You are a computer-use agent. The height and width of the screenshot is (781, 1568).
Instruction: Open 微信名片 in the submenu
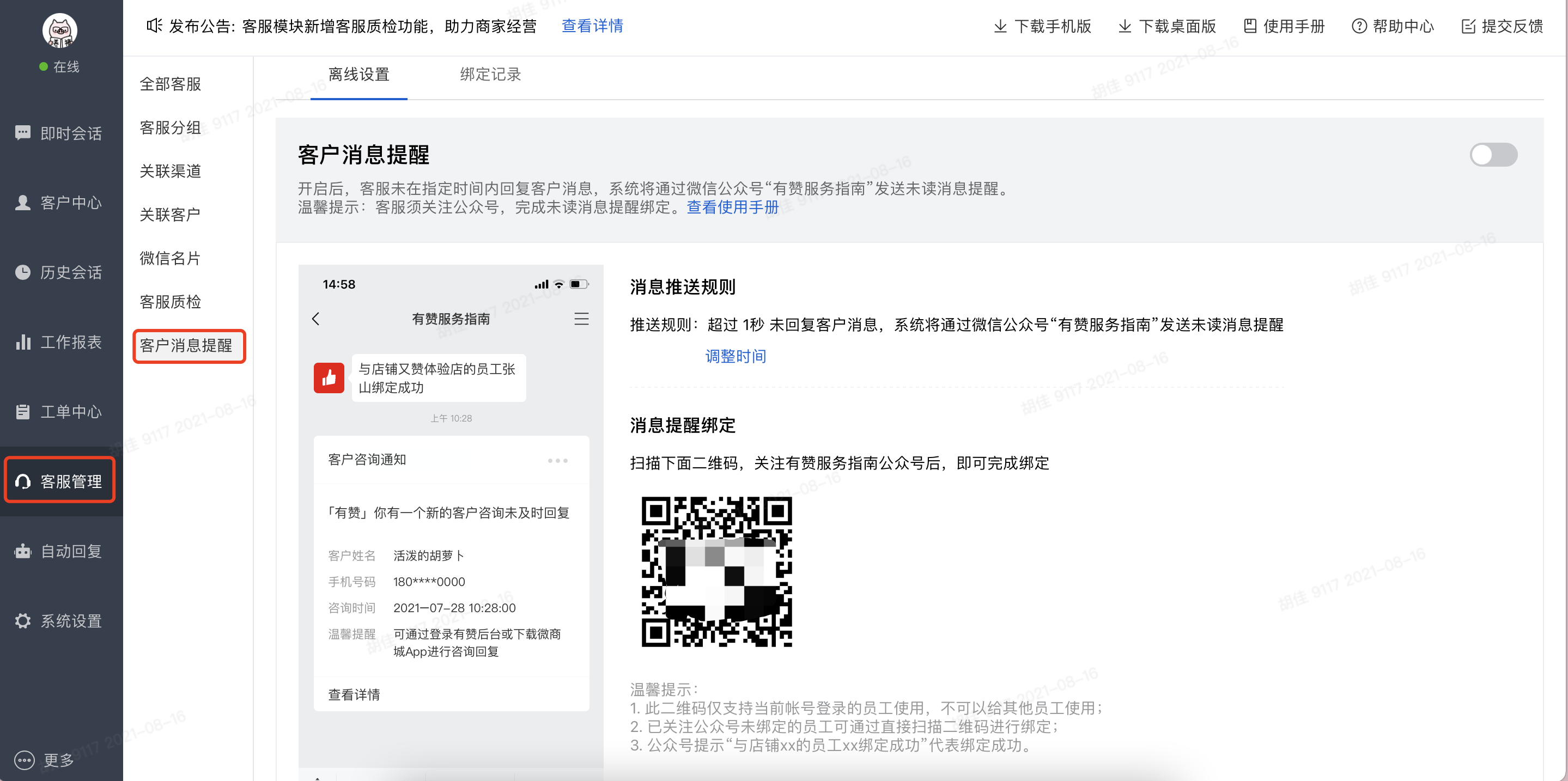click(171, 258)
